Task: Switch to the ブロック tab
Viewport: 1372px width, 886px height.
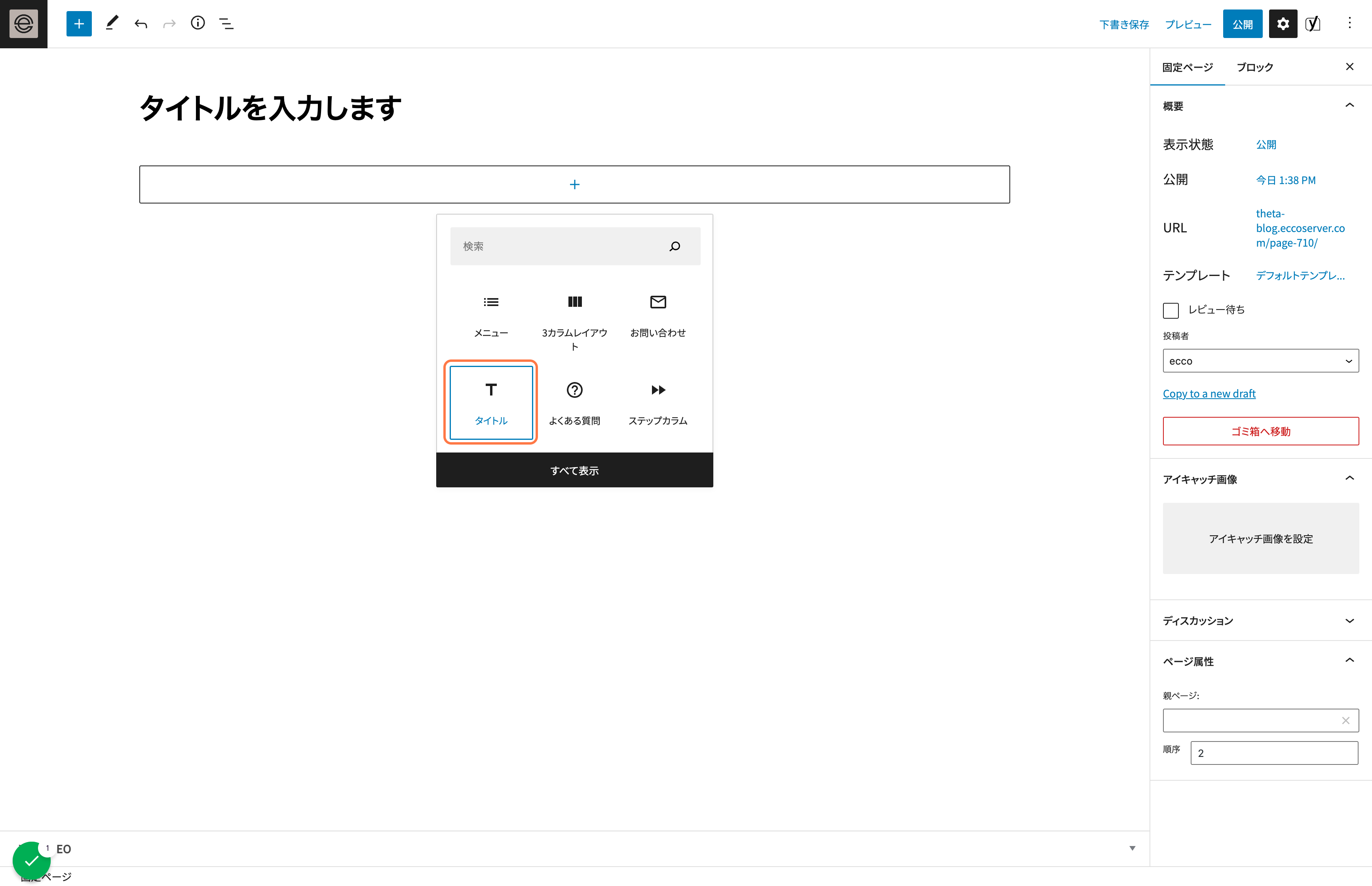Action: (x=1255, y=67)
